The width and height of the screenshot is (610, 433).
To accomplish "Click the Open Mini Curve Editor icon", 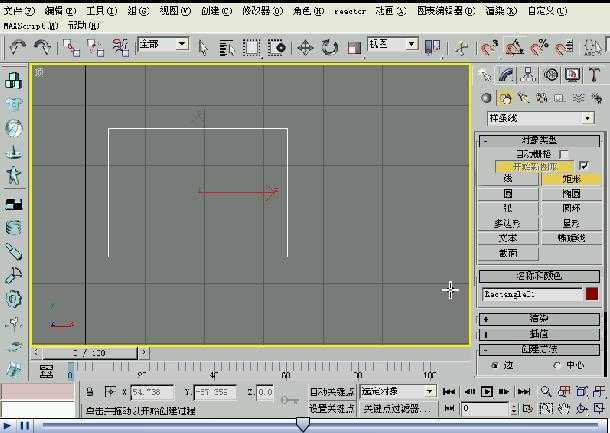I will point(47,371).
